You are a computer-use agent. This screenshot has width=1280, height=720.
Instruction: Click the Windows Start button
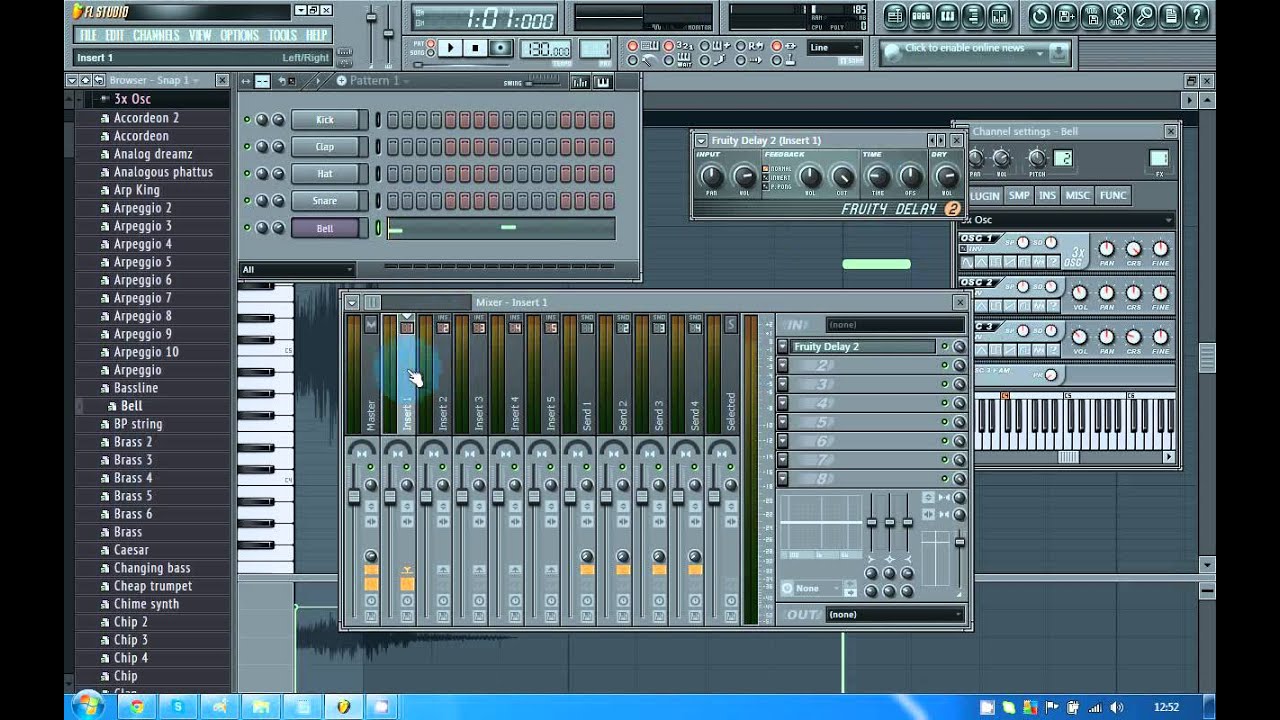(86, 707)
